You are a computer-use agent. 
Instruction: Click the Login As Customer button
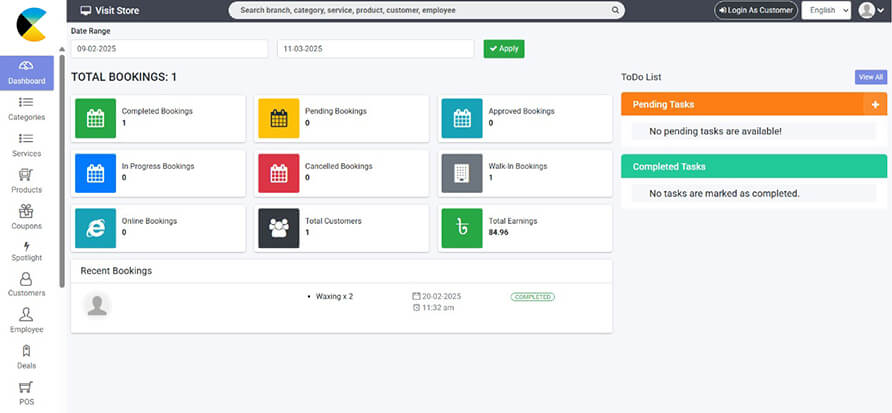pyautogui.click(x=755, y=11)
